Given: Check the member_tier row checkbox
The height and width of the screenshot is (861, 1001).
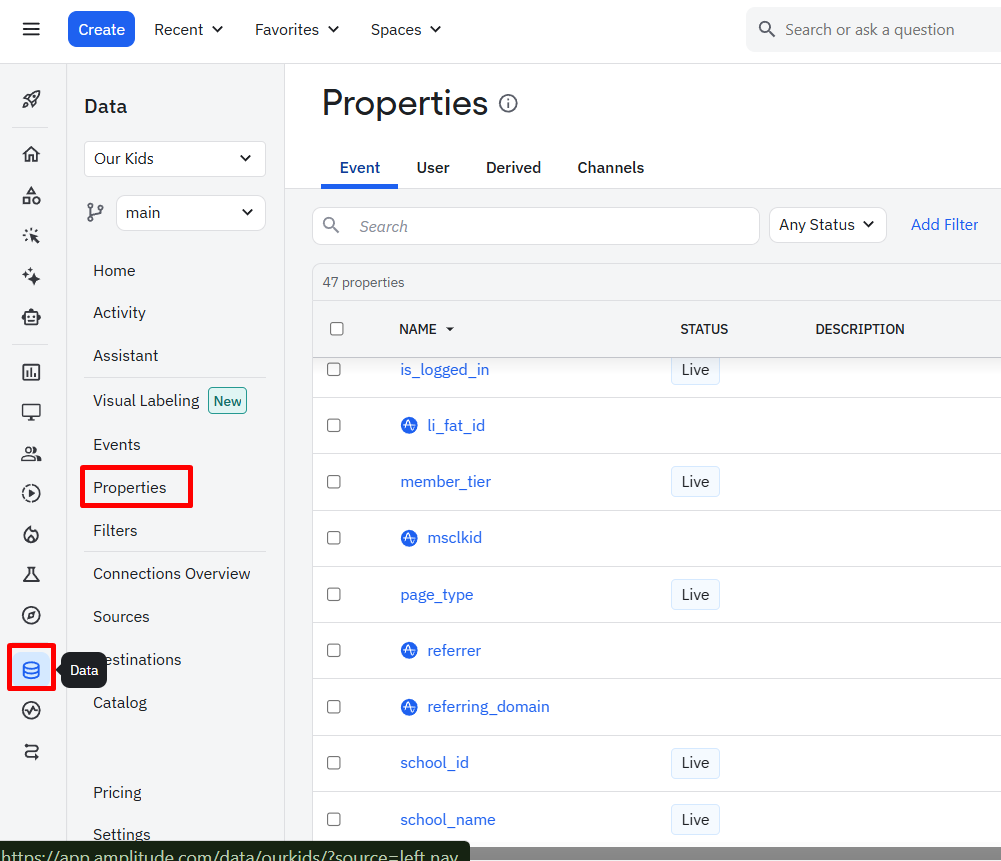Looking at the screenshot, I should pyautogui.click(x=334, y=481).
